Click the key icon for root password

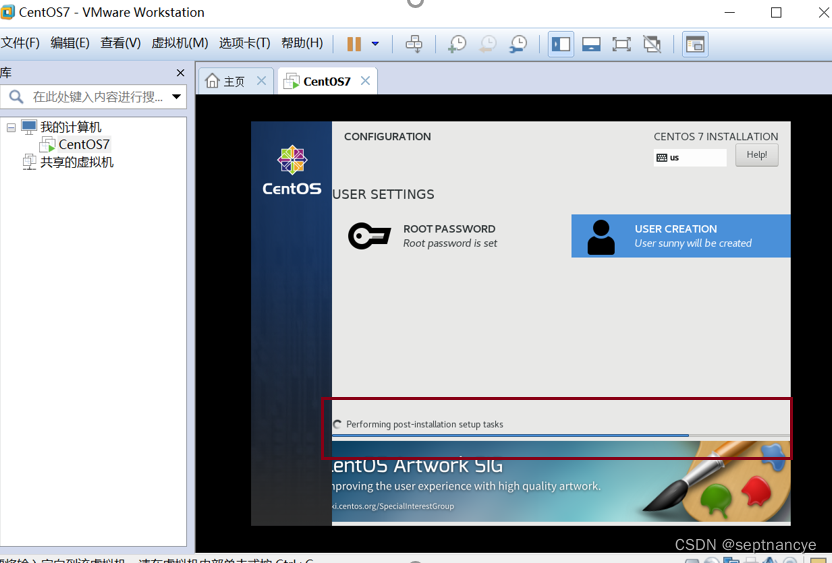(369, 236)
